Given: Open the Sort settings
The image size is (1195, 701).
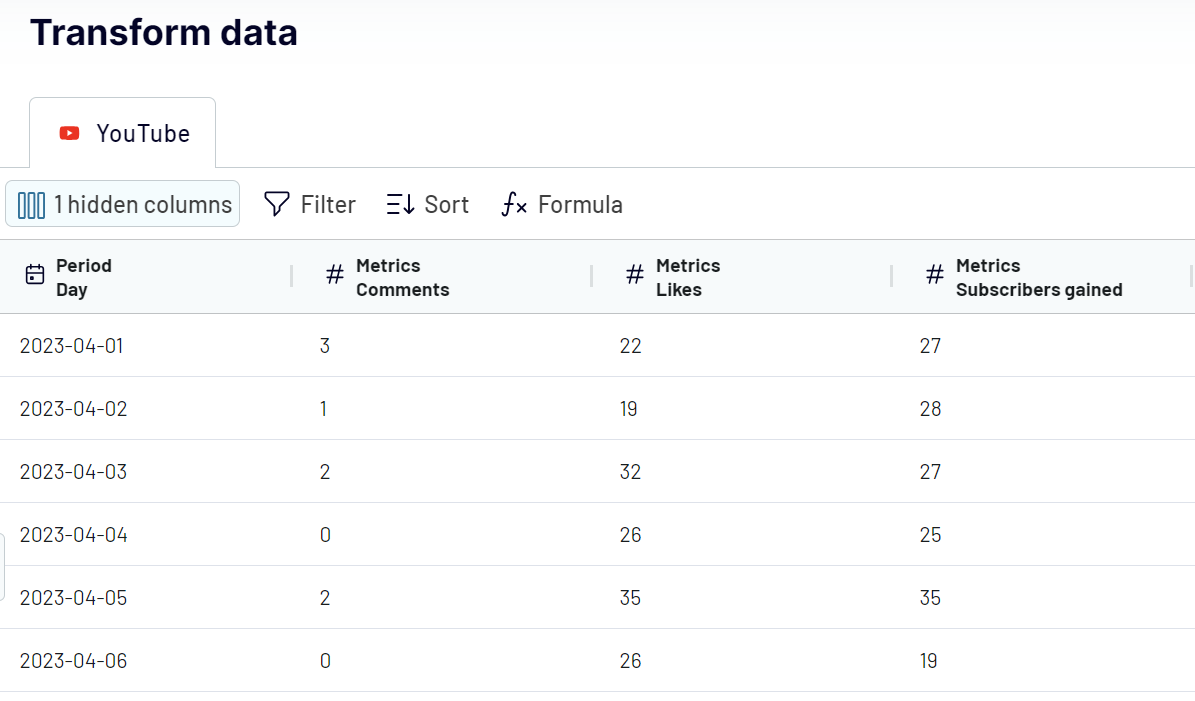Looking at the screenshot, I should tap(428, 204).
